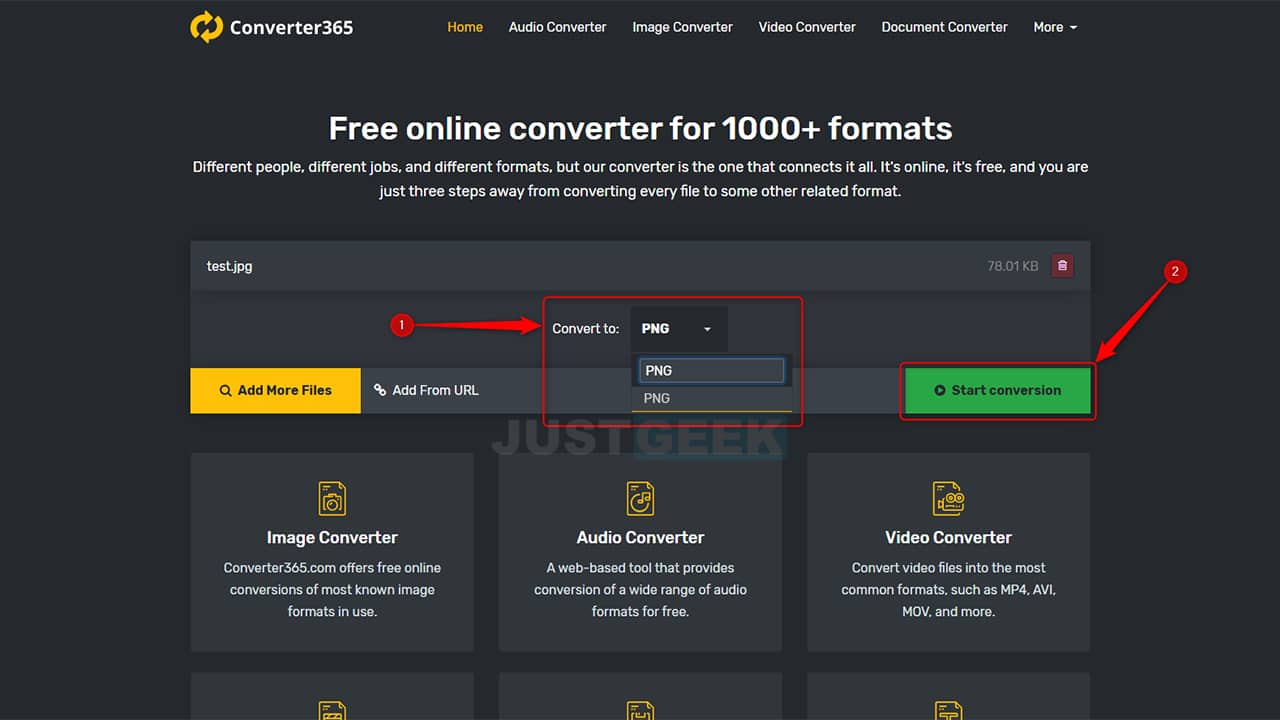This screenshot has height=720, width=1280.
Task: Click the Image Converter card description text
Action: pos(332,589)
